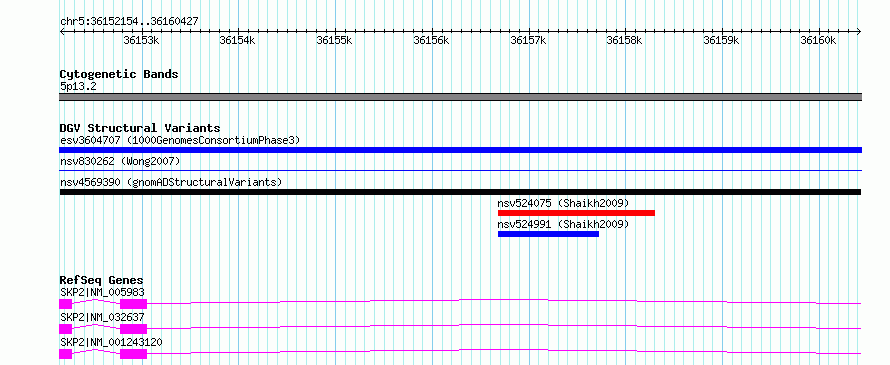Click the esv3604707 thick blue bar
Image resolution: width=890 pixels, height=365 pixels.
[x=460, y=150]
